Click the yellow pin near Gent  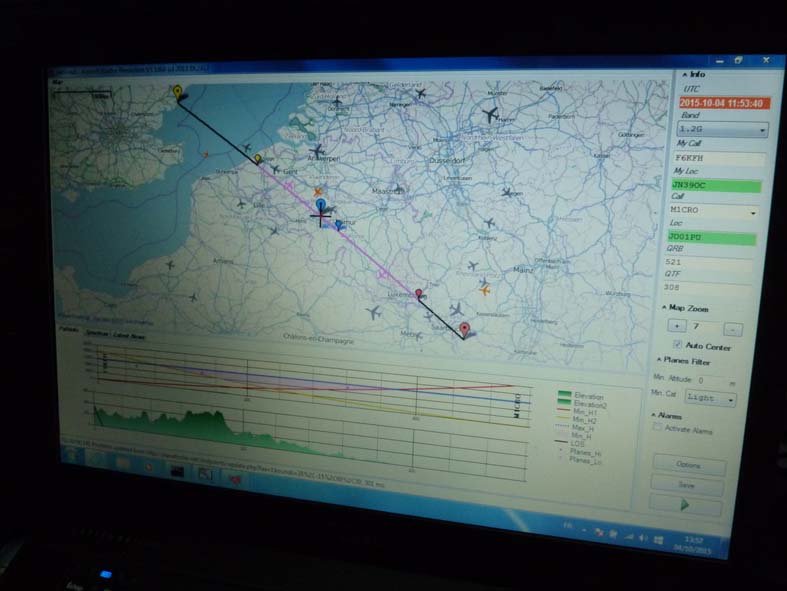[258, 159]
